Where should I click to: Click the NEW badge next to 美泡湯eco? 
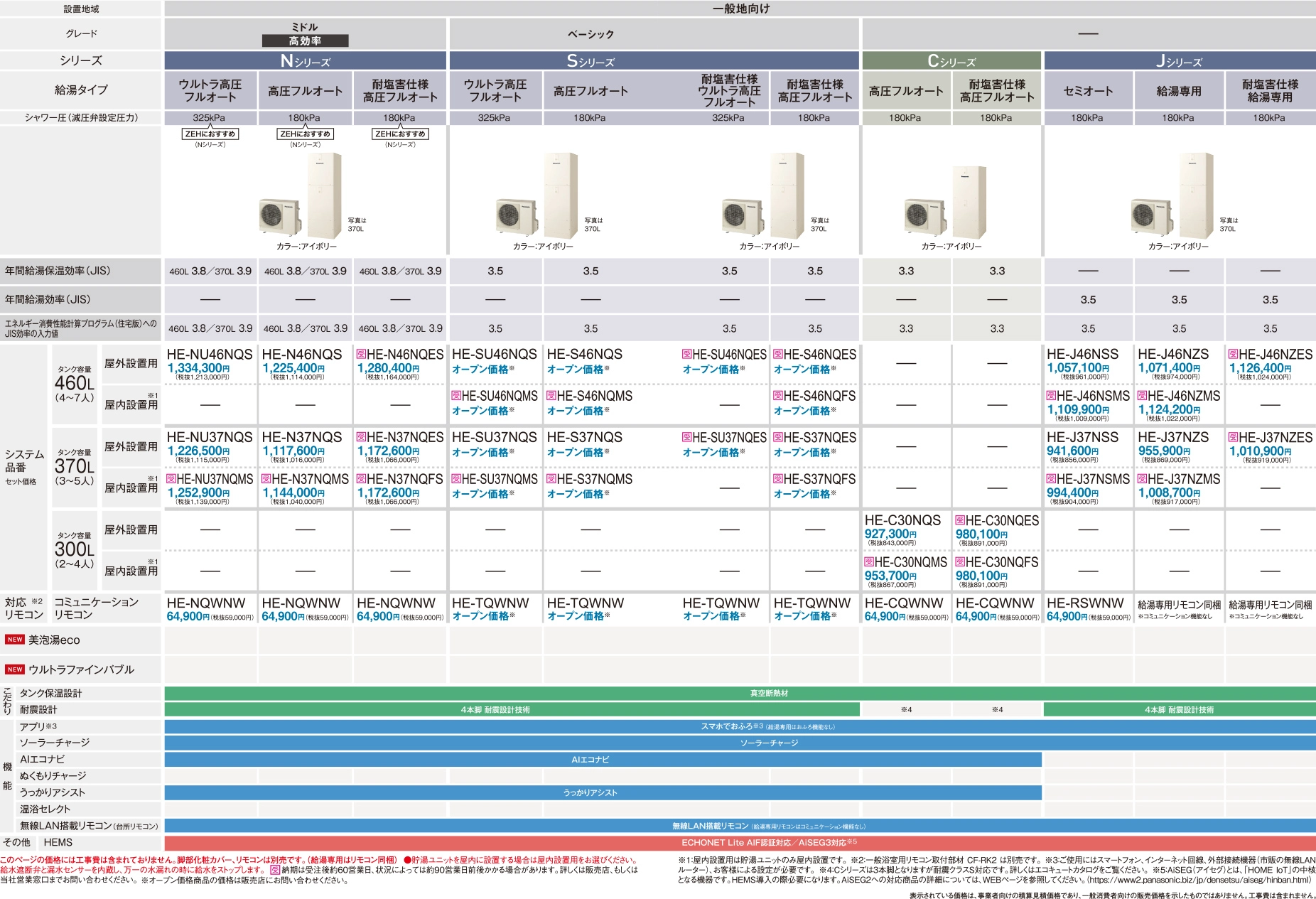click(14, 640)
